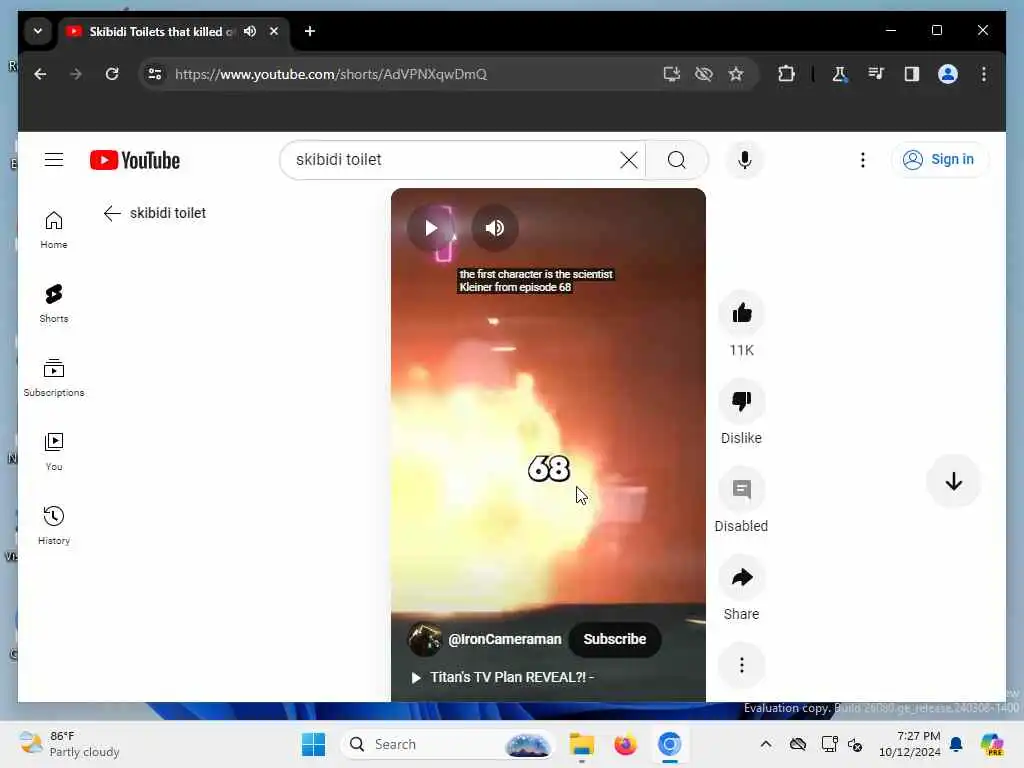
Task: Open Chrome Labs flask icon
Action: pos(840,74)
